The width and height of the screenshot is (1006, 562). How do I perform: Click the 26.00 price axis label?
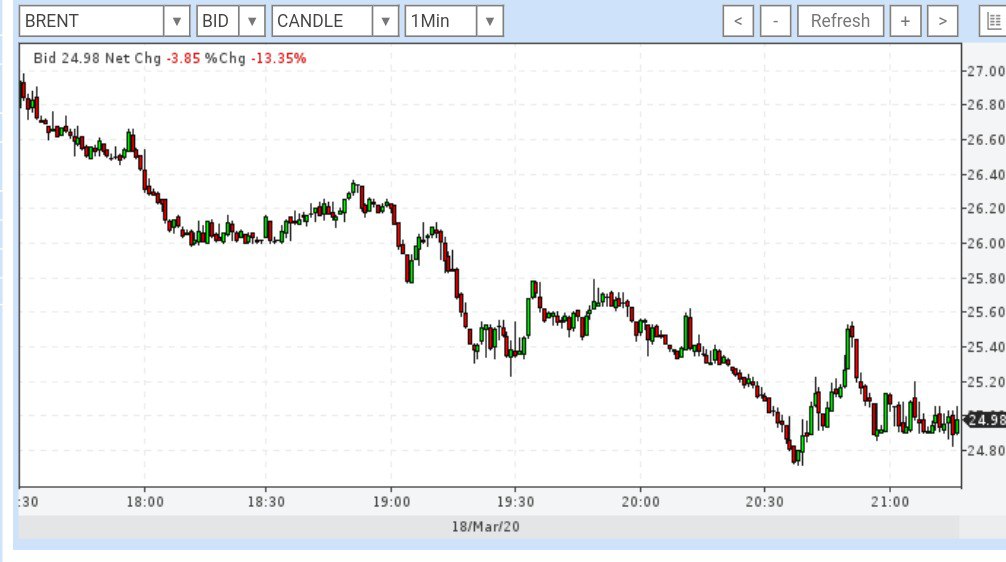coord(986,243)
